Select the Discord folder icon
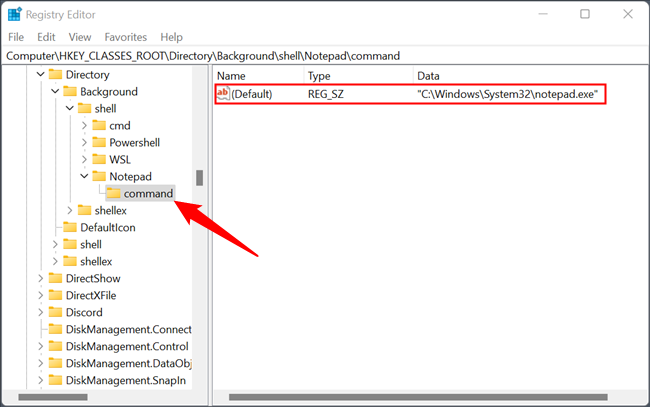This screenshot has width=650, height=407. coord(55,313)
